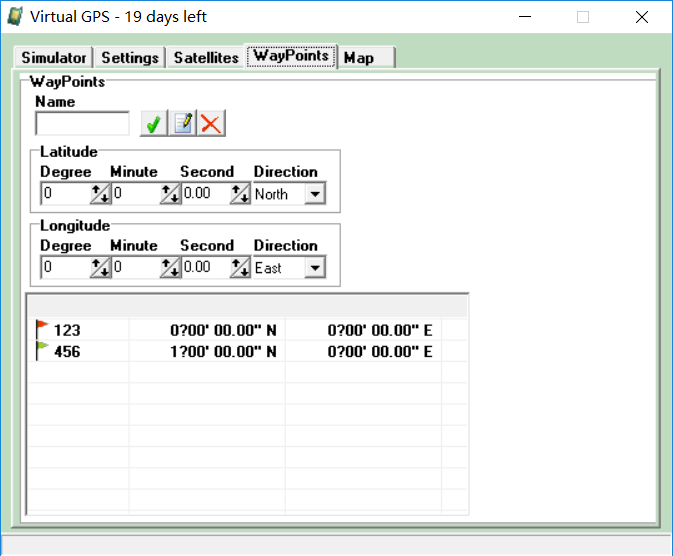Click the Longitude Second value field
Screen dimensions: 673x556
[x=206, y=267]
